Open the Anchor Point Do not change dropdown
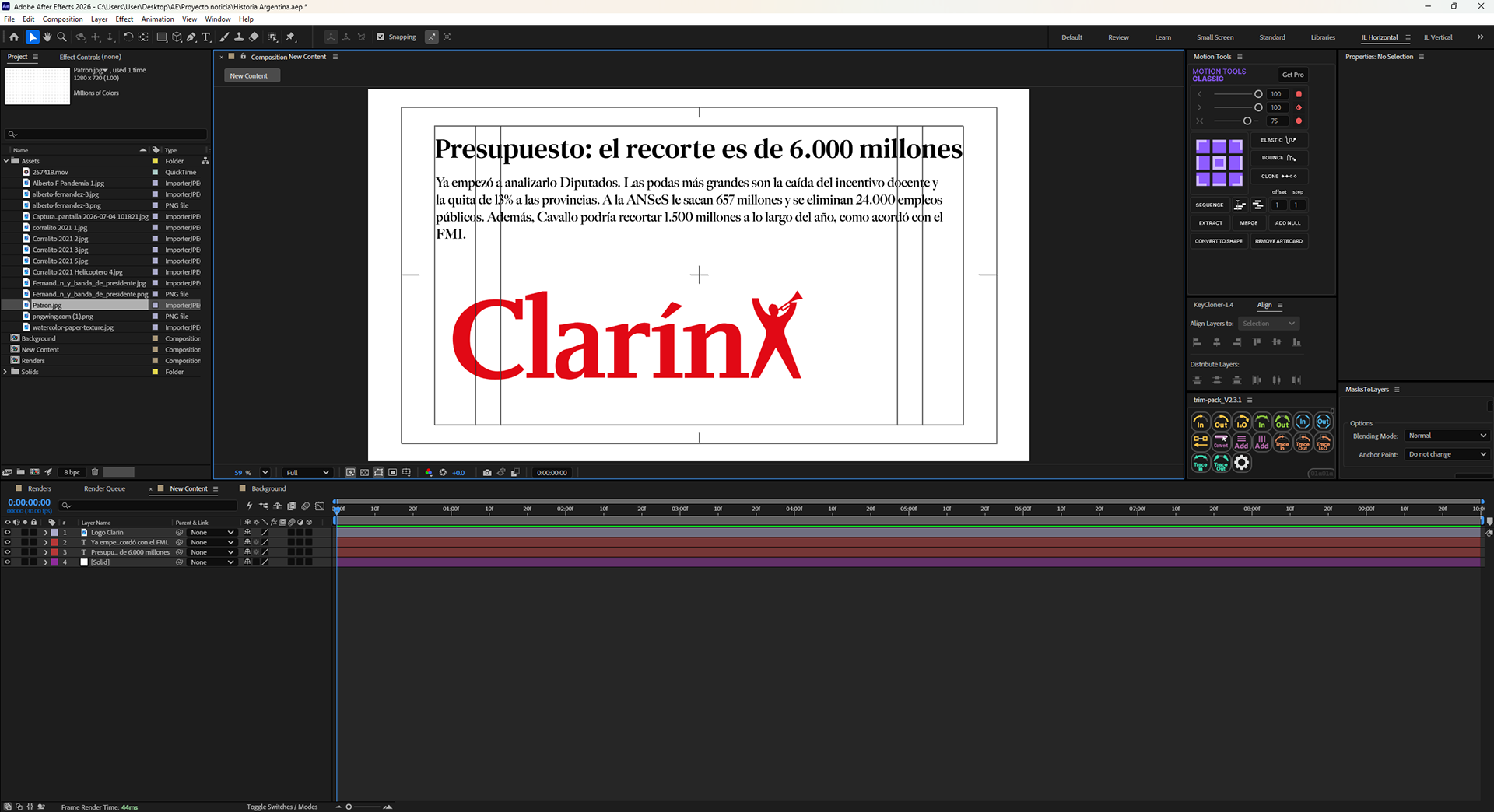 pos(1447,454)
